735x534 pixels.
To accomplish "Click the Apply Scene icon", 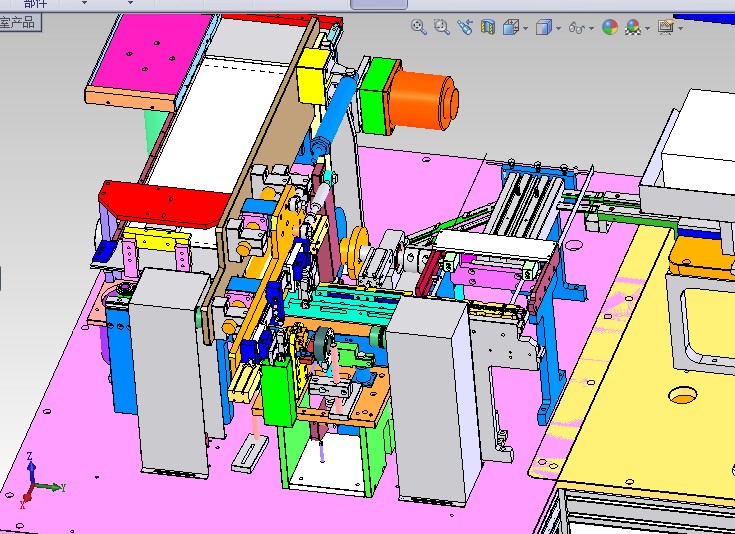I will point(633,27).
